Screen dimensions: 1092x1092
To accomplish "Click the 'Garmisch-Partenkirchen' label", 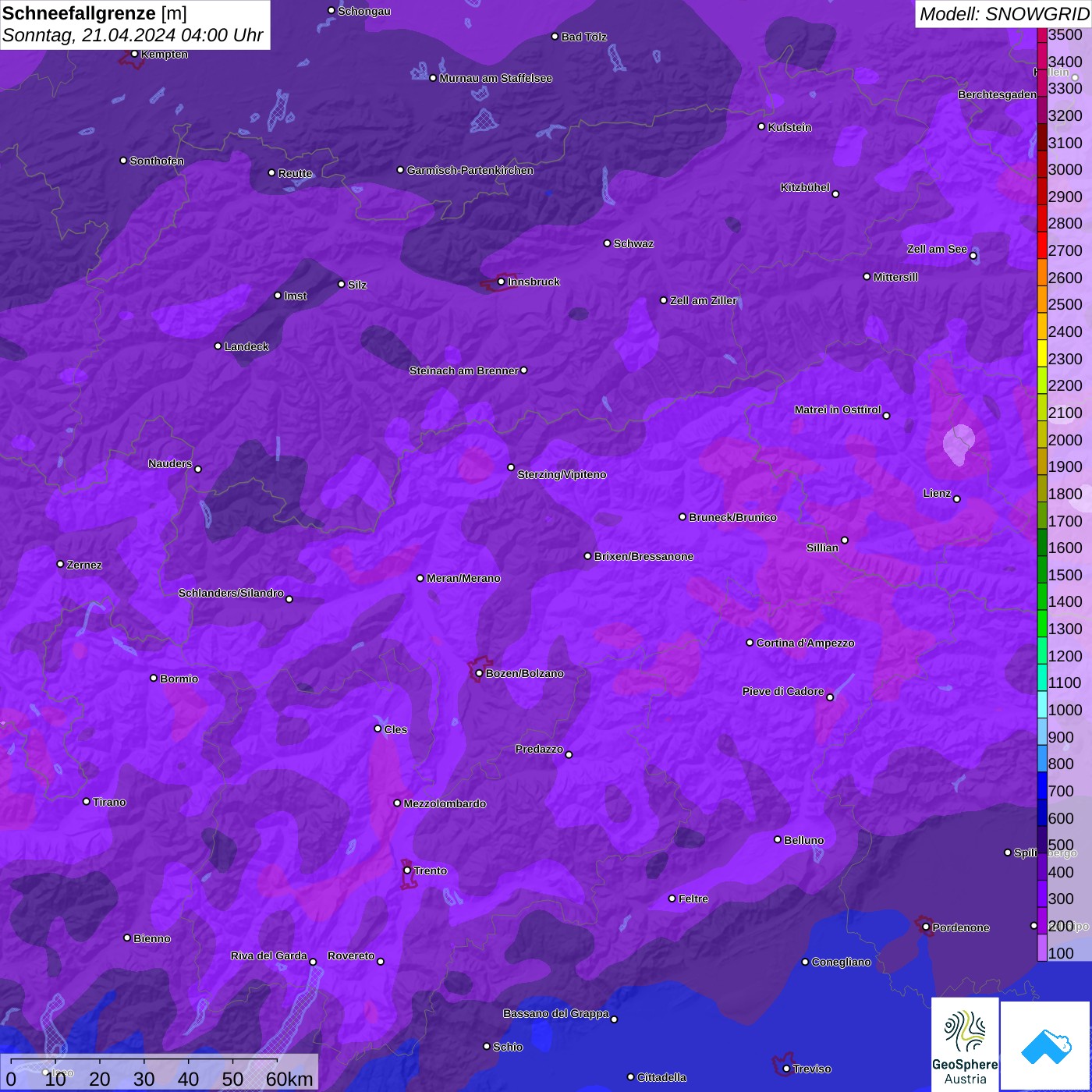I will pos(470,170).
